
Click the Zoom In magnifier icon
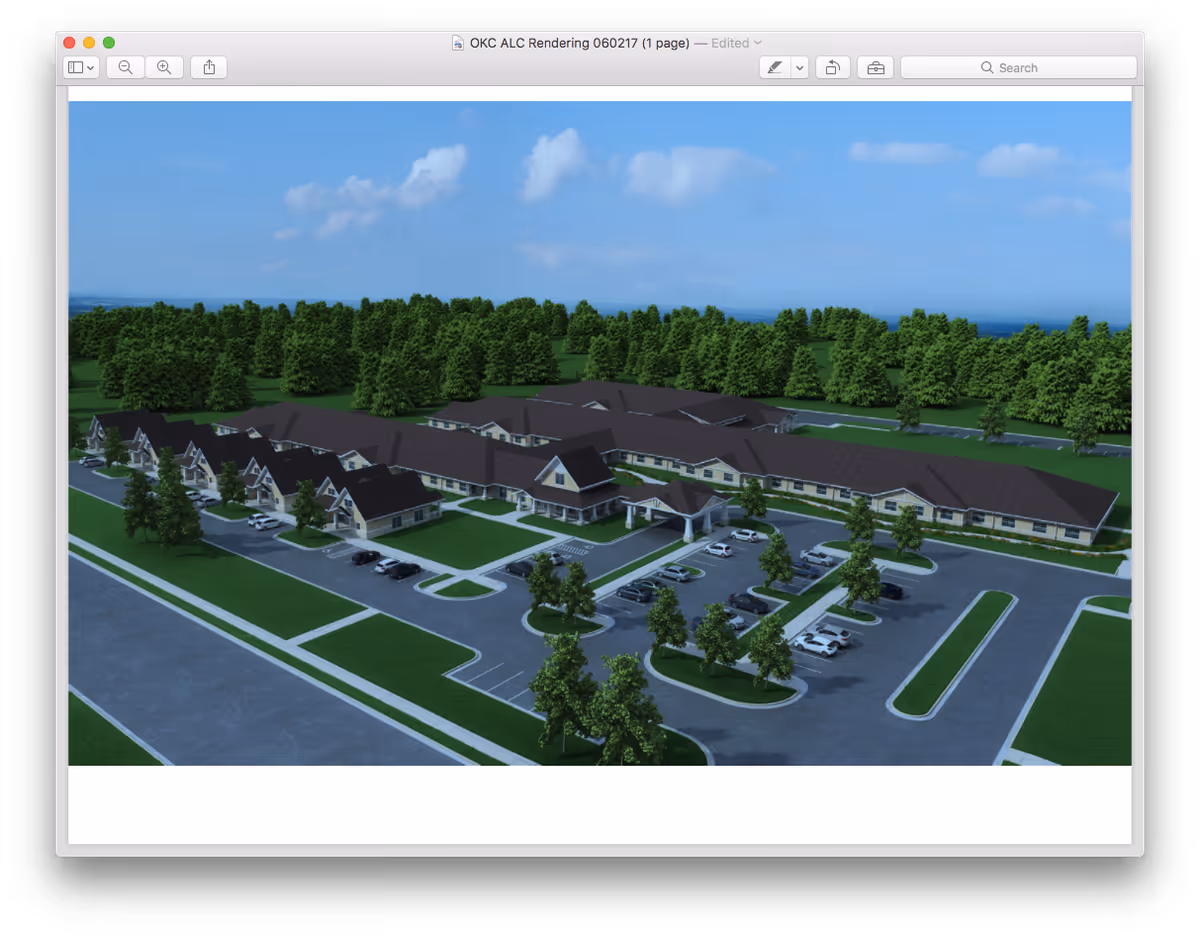pyautogui.click(x=164, y=68)
